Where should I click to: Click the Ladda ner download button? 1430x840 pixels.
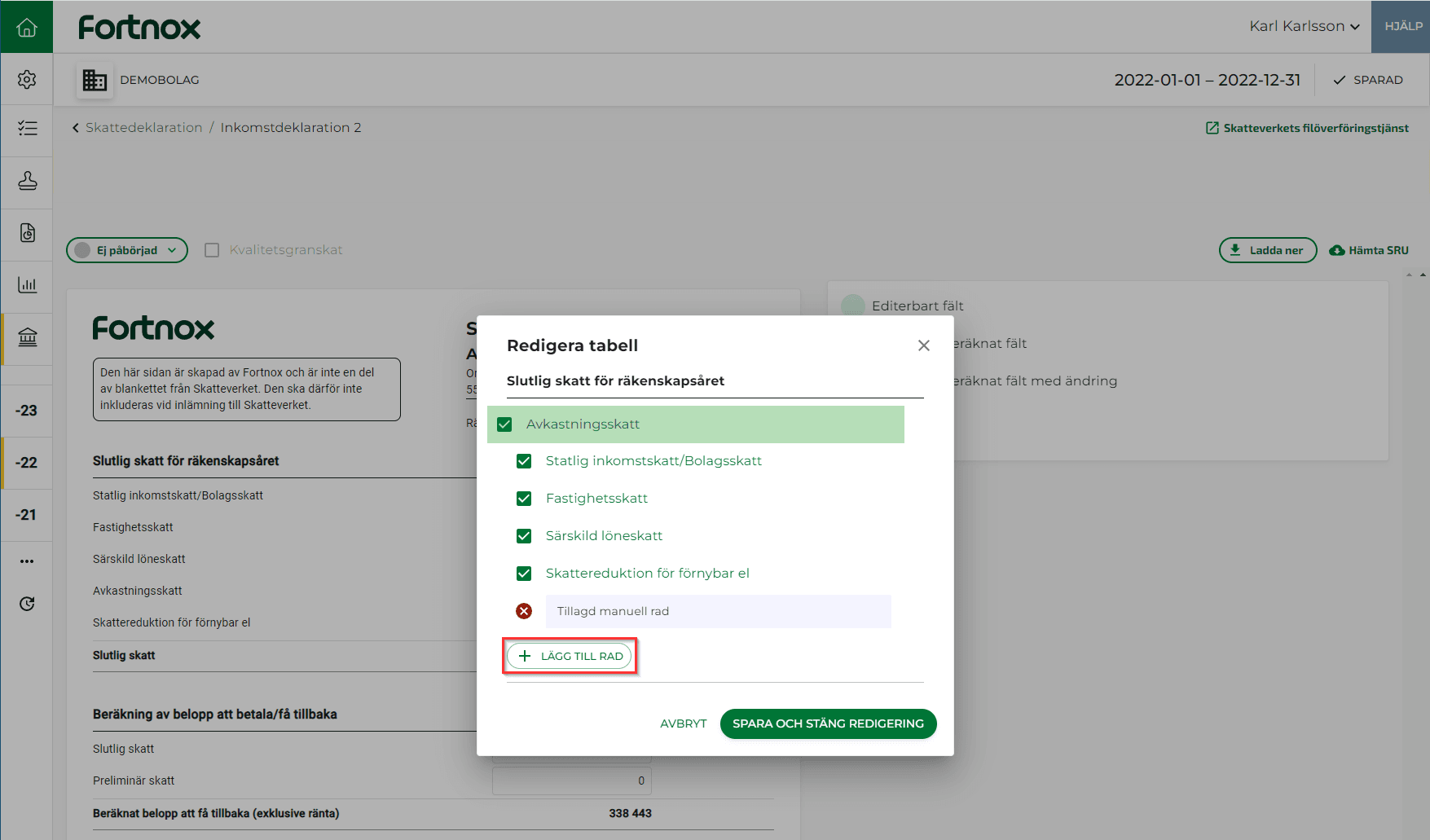1268,250
